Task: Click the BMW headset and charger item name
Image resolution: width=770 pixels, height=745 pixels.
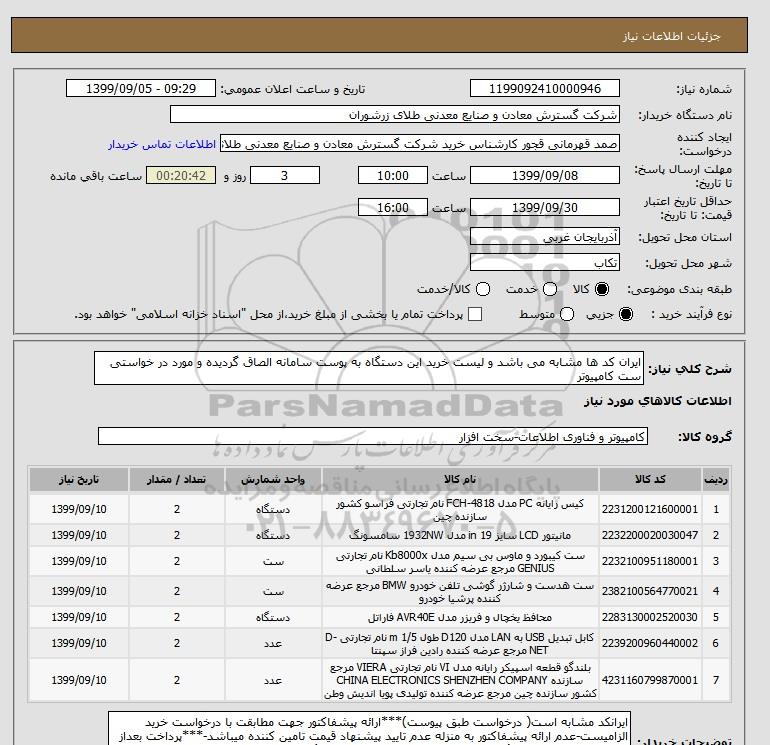Action: [460, 592]
